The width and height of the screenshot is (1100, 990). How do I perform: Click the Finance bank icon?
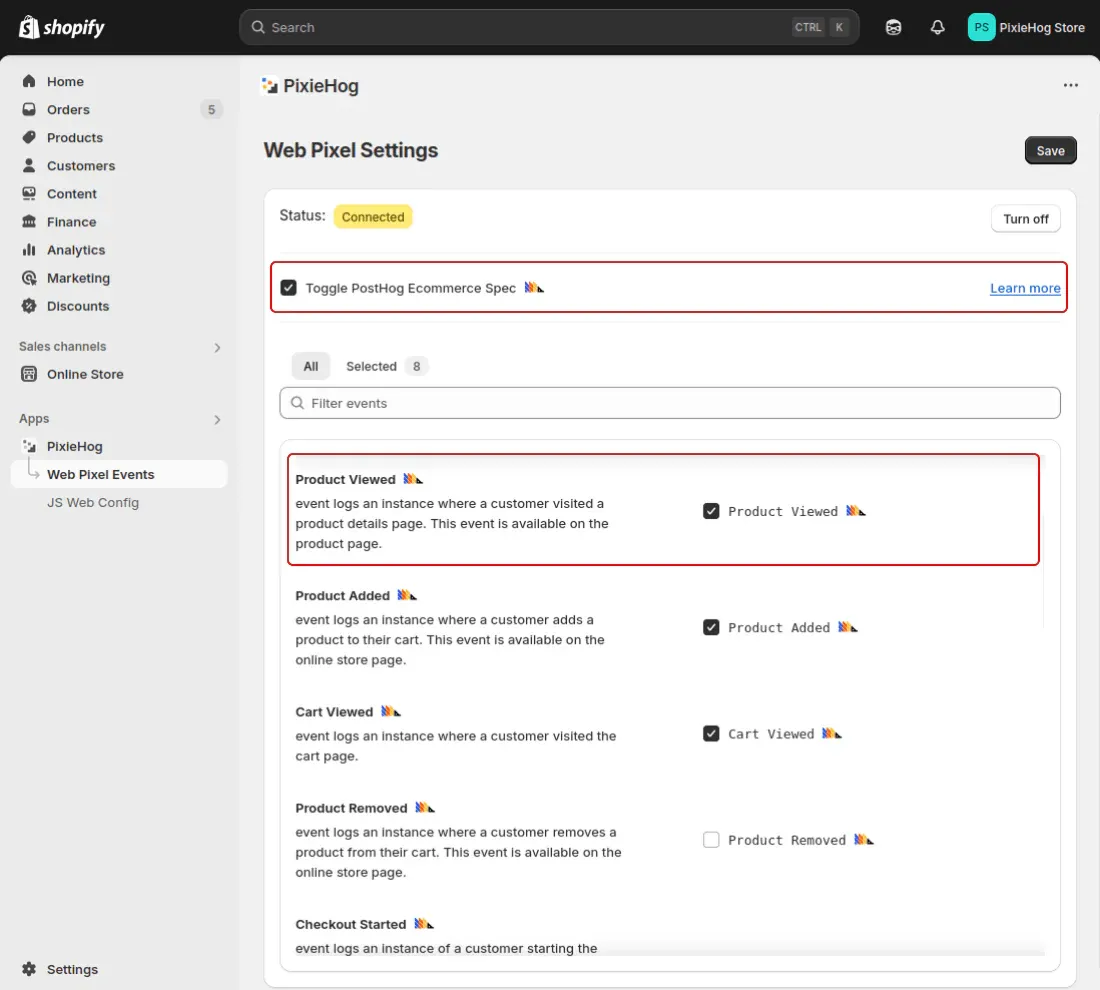coord(29,222)
